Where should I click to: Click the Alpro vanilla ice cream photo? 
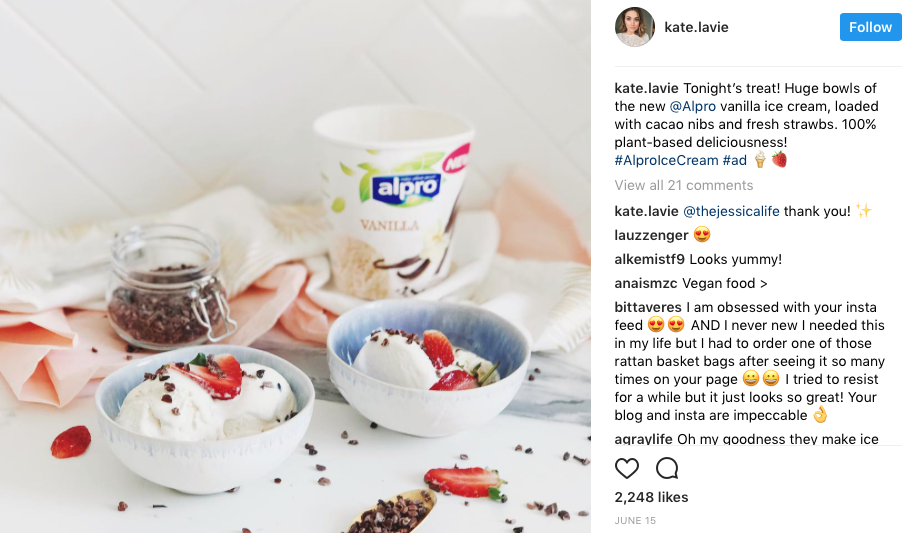[295, 266]
